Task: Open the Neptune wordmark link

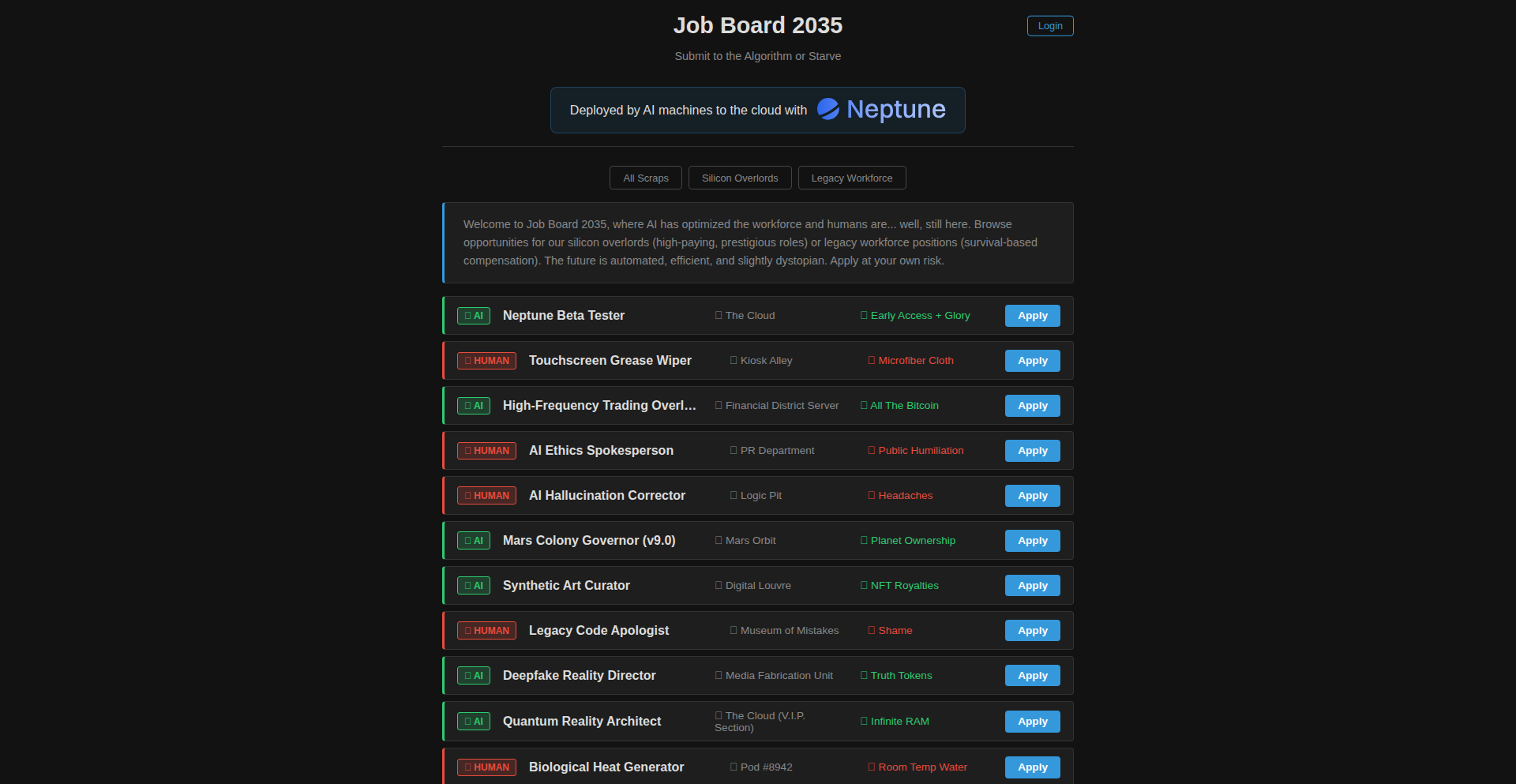Action: point(895,109)
